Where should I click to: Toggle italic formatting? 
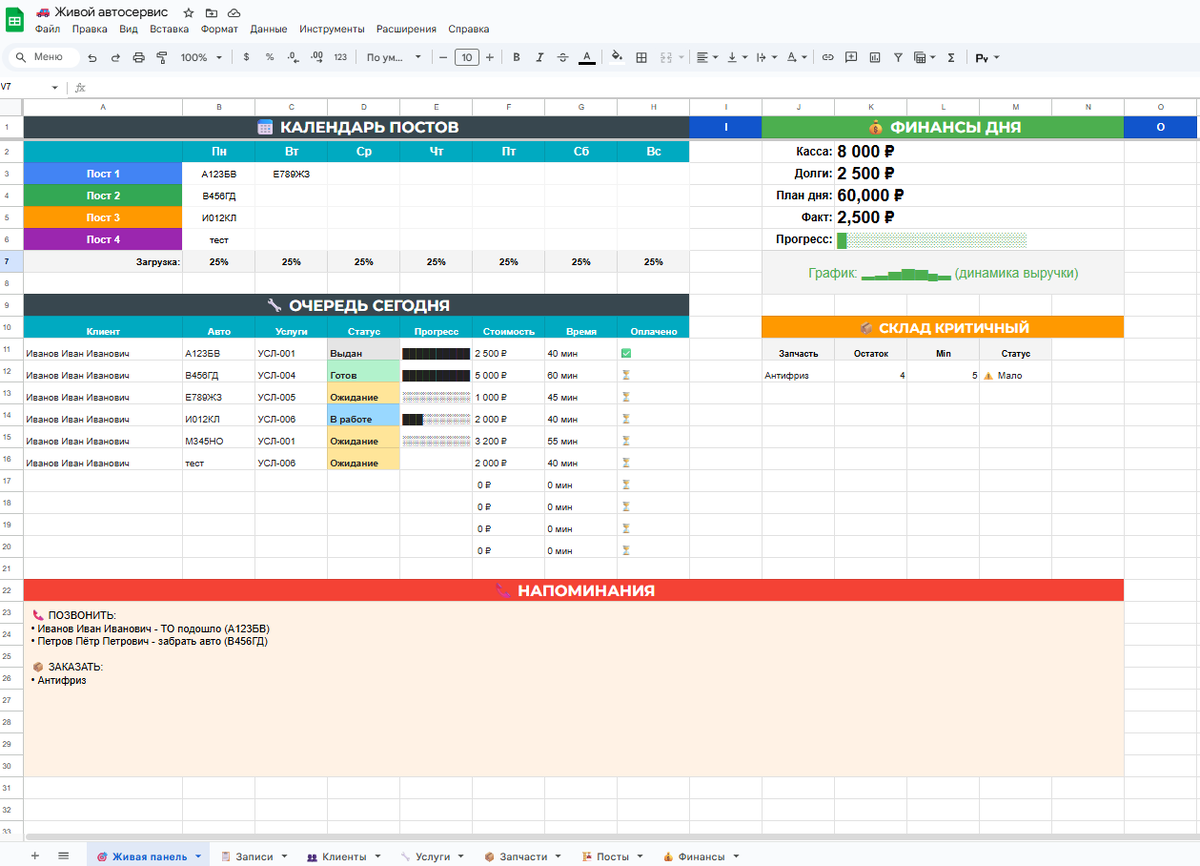coord(540,58)
